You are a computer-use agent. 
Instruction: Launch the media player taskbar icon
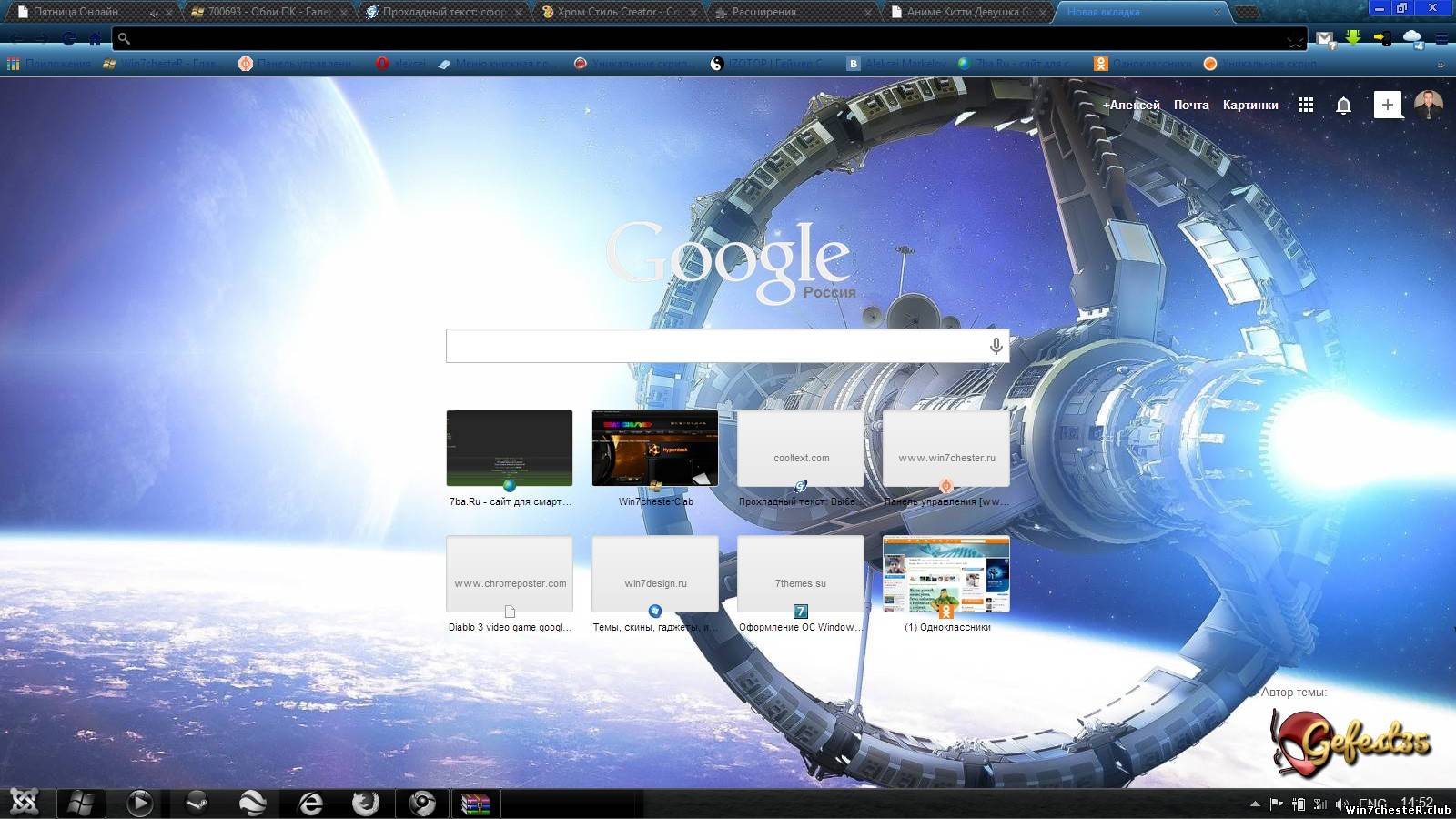click(139, 803)
